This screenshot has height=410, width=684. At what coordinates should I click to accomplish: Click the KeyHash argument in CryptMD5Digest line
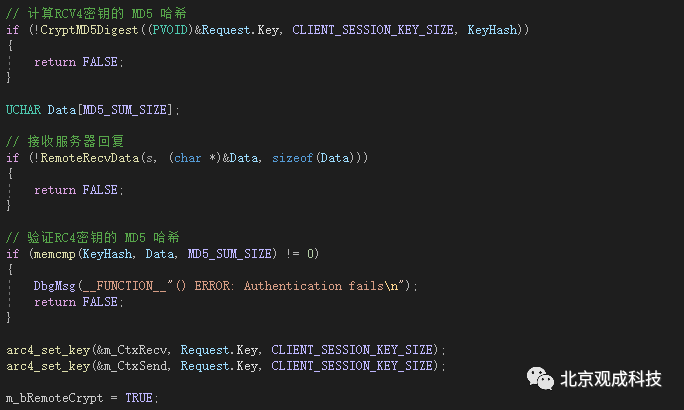(x=492, y=30)
